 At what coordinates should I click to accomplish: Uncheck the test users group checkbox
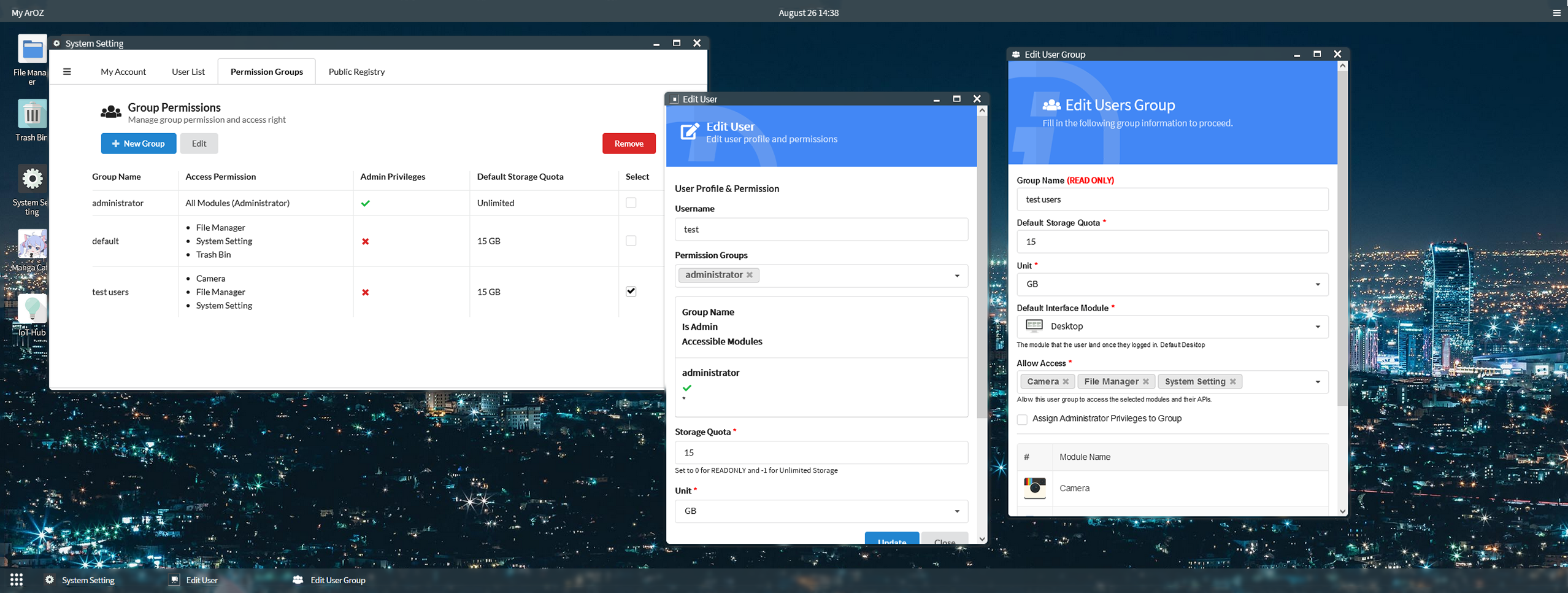631,292
